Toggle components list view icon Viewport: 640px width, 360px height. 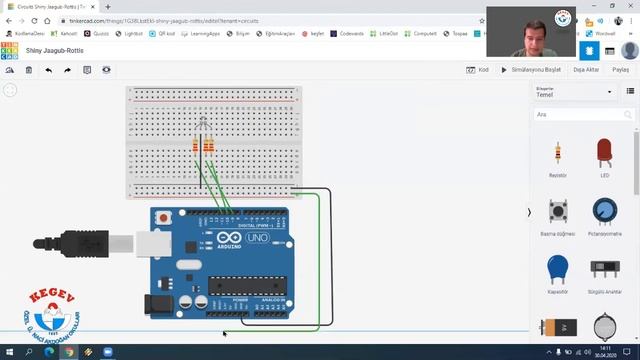[630, 91]
